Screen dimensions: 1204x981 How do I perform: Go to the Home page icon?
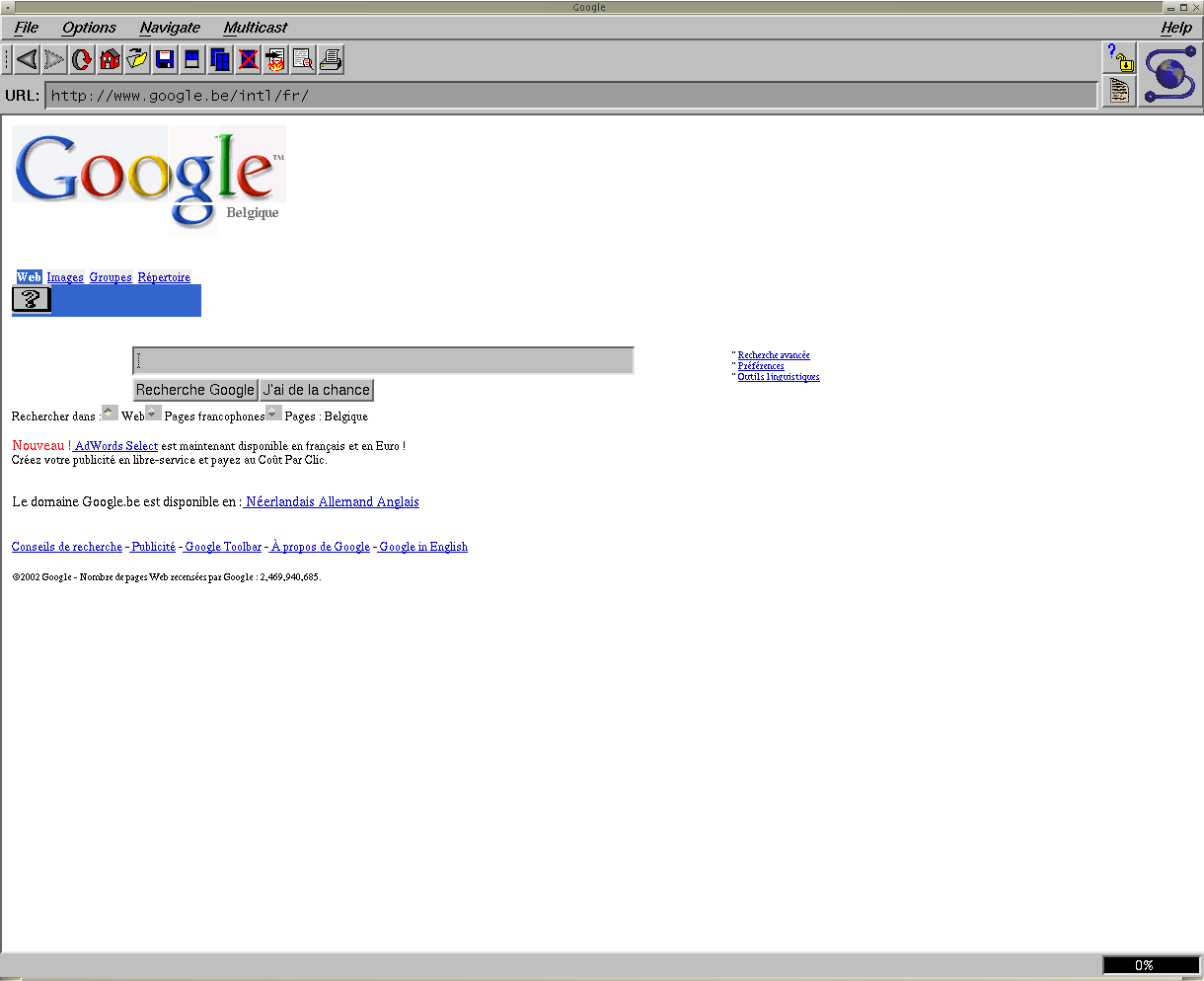coord(110,60)
